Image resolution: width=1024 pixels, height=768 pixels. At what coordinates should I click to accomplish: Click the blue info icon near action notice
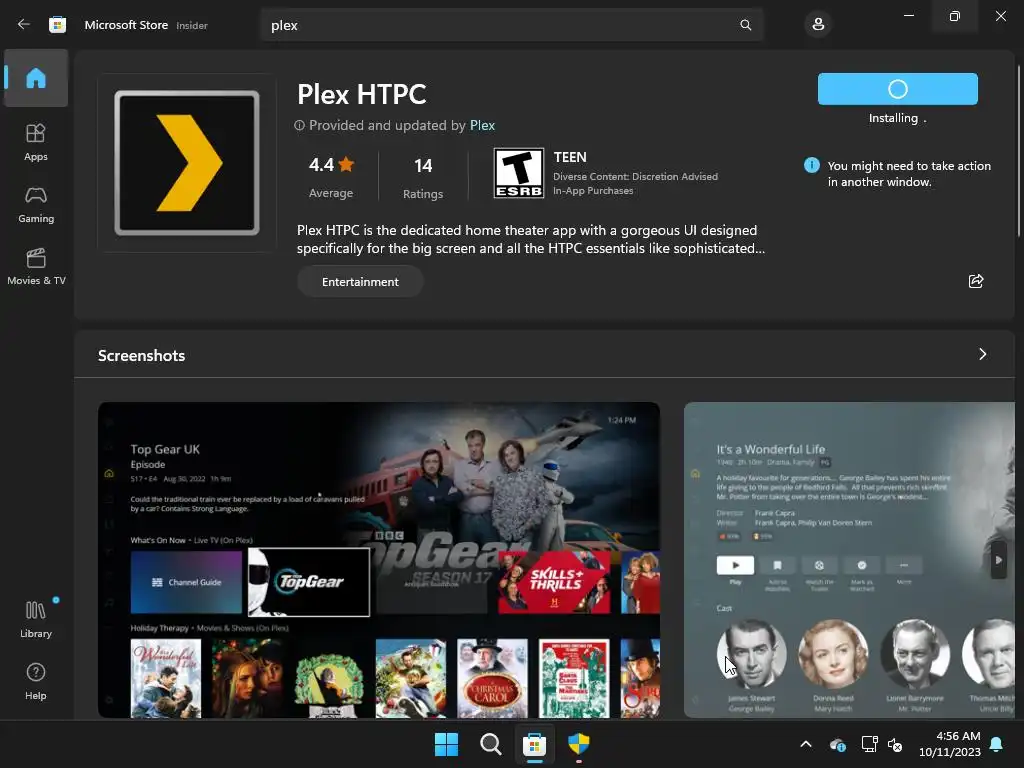(812, 165)
